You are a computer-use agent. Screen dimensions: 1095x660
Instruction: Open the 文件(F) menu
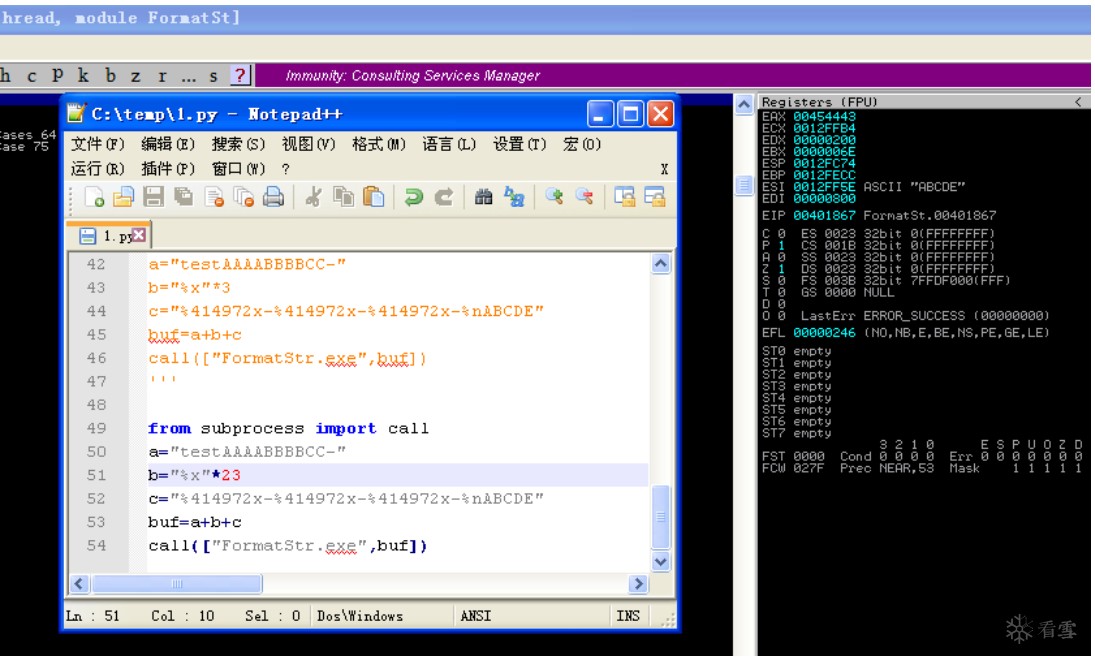98,145
